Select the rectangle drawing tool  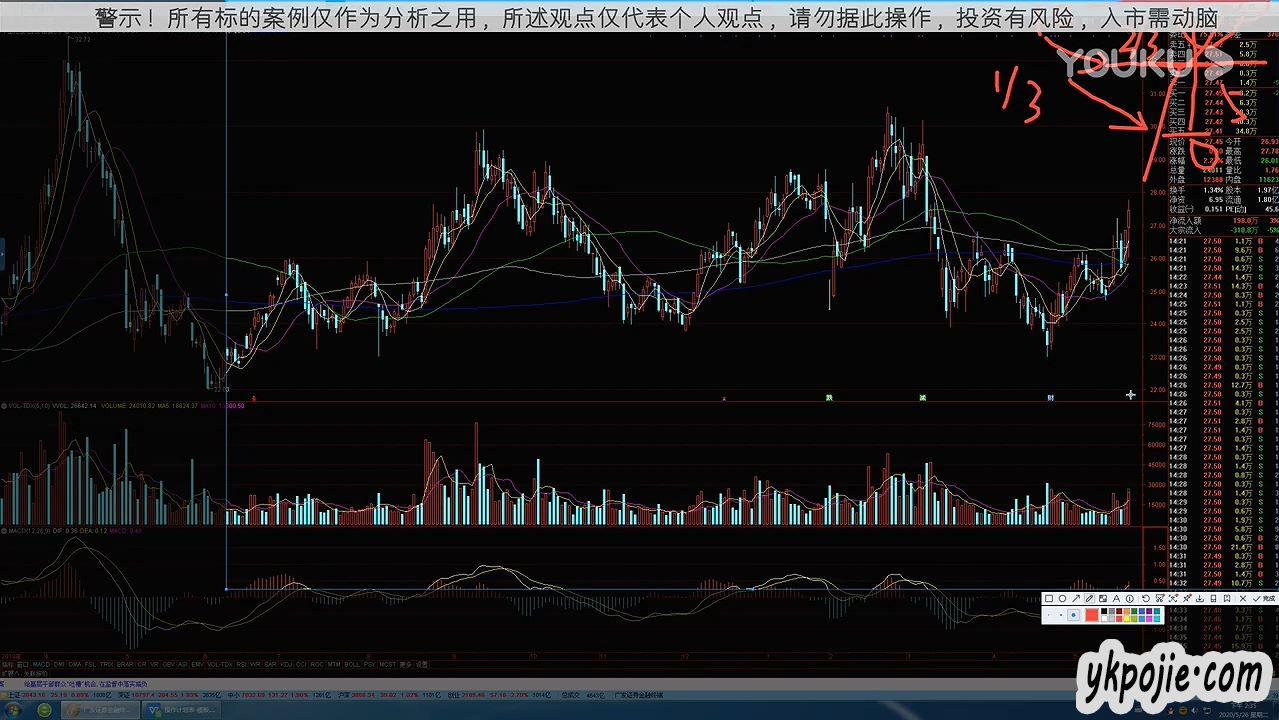point(1048,599)
